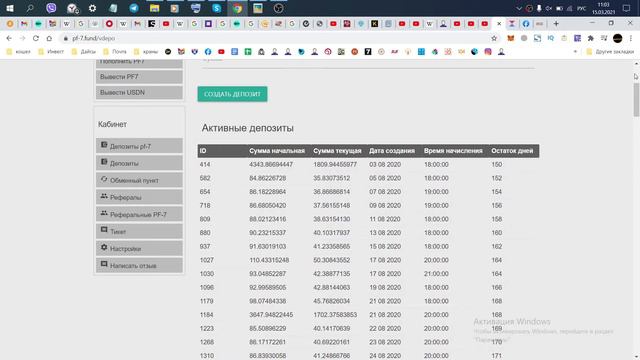
Task: Open the Рефералы page
Action: click(x=139, y=197)
